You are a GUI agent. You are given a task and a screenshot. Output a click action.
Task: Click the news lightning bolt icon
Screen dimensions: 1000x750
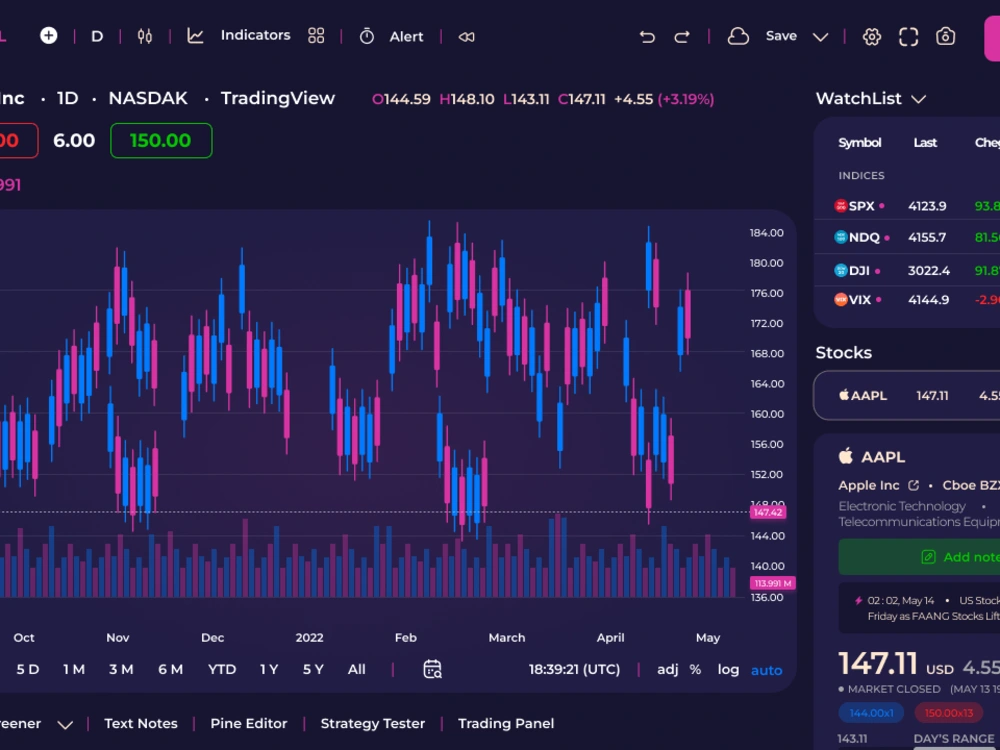tap(858, 601)
